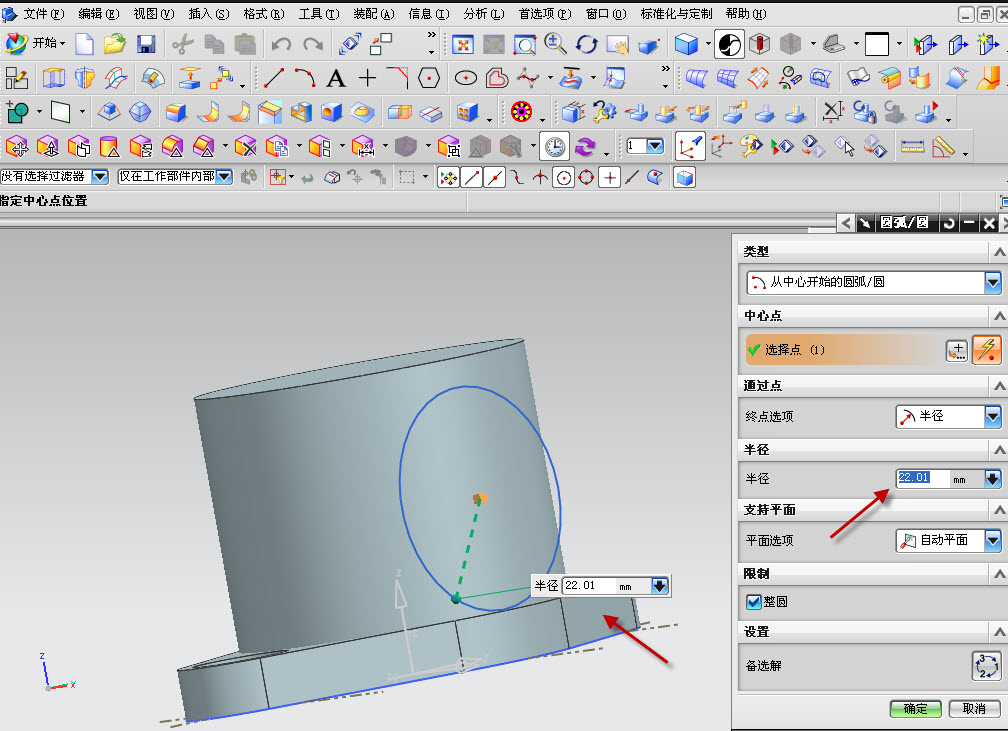The width and height of the screenshot is (1008, 731).
Task: Click the WCS orientation icon
Action: pos(690,146)
